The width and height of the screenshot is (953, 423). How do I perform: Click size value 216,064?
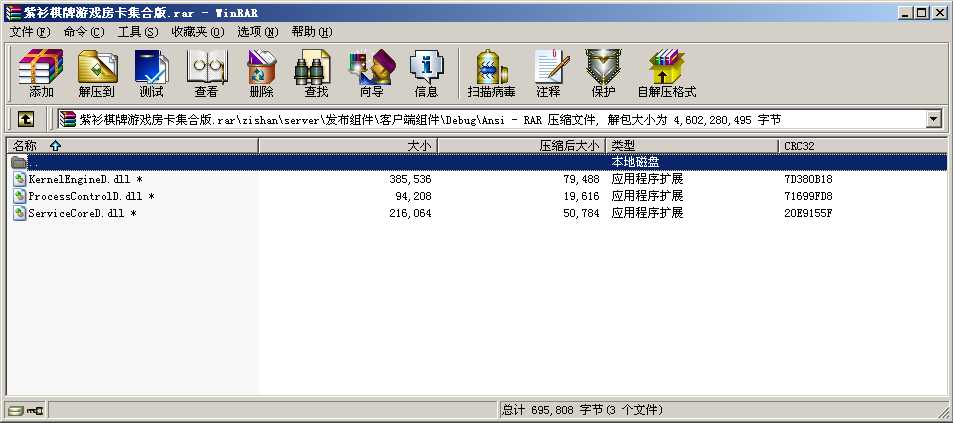410,214
